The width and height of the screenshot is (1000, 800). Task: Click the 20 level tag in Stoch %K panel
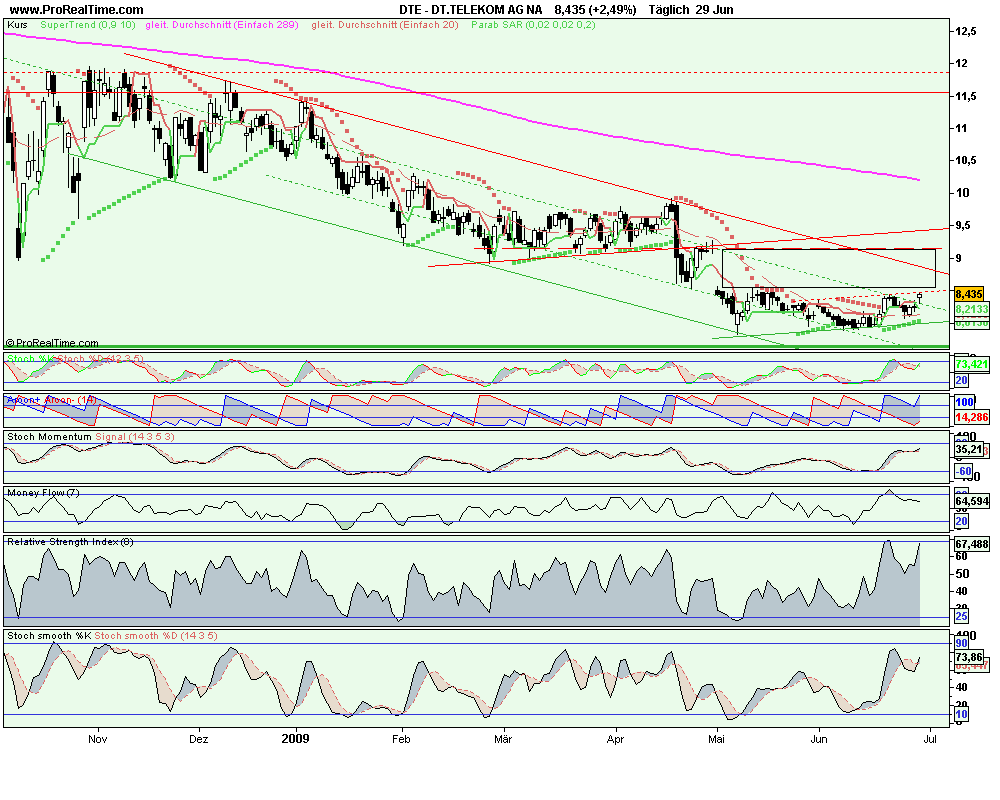pyautogui.click(x=961, y=381)
